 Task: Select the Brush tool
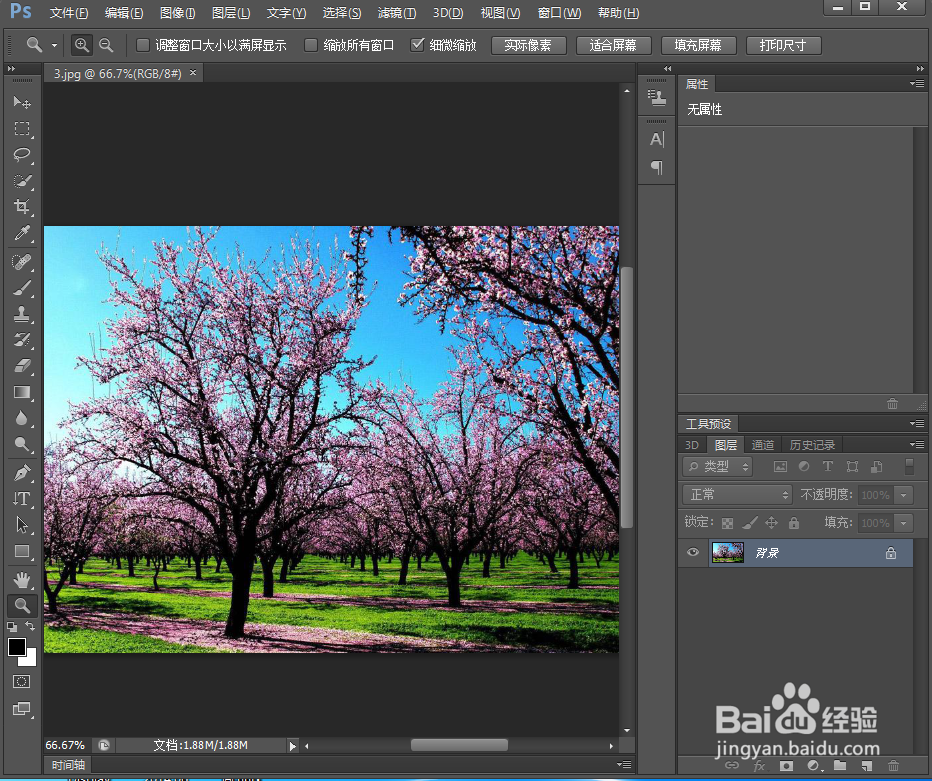[x=22, y=288]
